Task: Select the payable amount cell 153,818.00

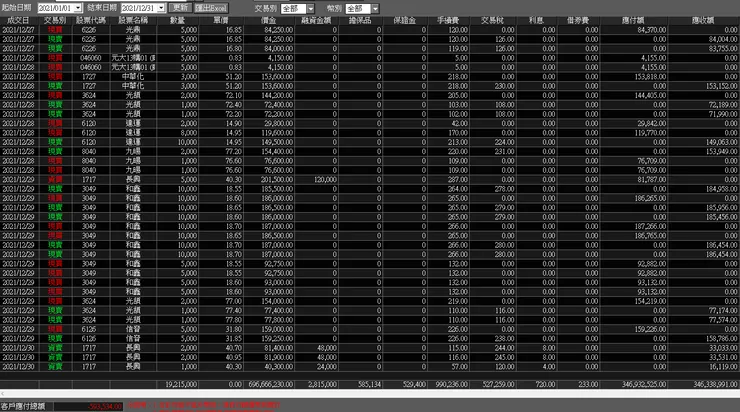Action: pyautogui.click(x=634, y=76)
